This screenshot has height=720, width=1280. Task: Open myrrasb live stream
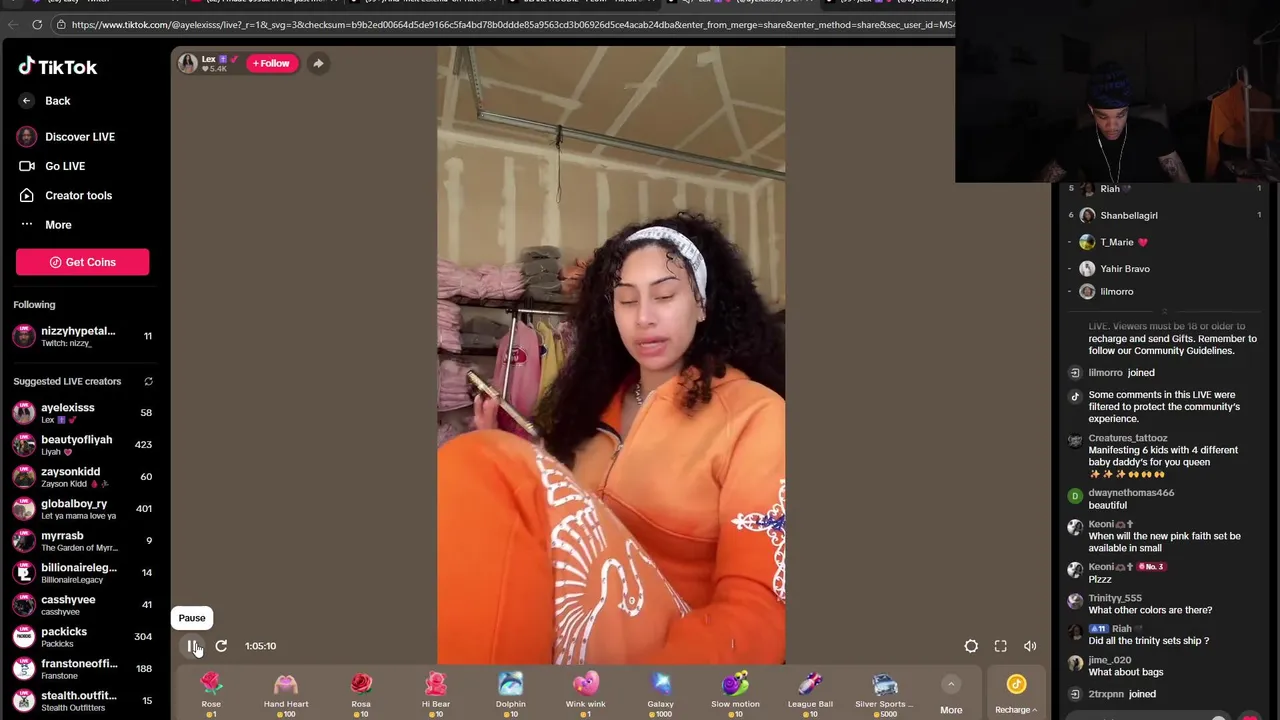click(x=82, y=541)
